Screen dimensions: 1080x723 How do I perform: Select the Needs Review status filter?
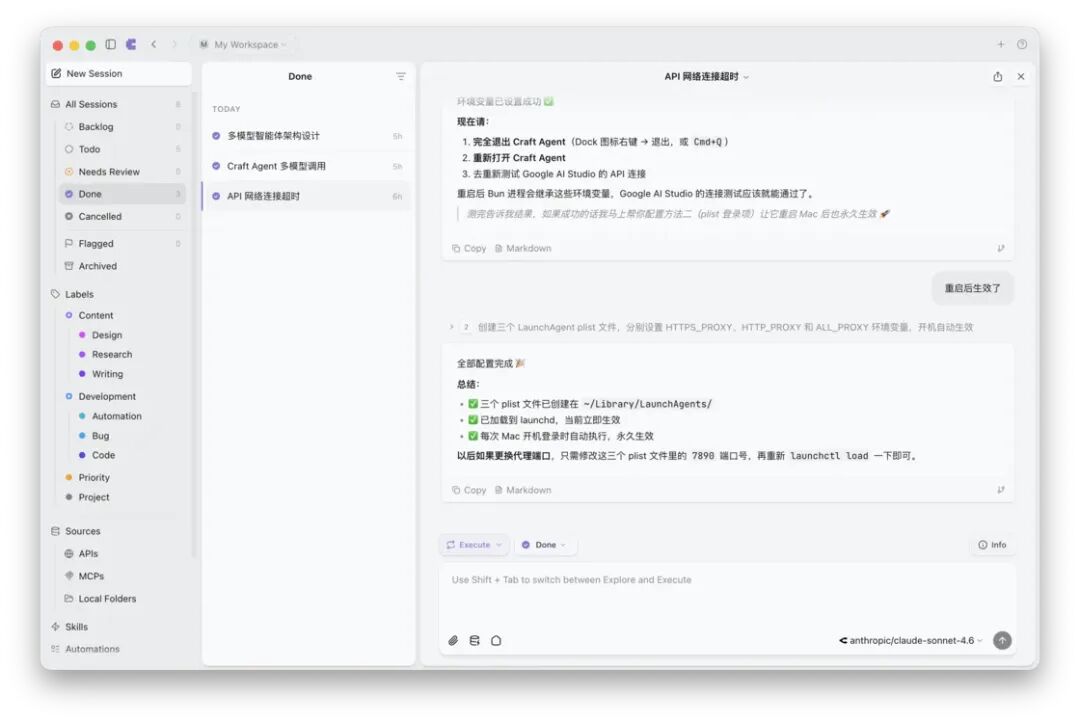click(122, 171)
